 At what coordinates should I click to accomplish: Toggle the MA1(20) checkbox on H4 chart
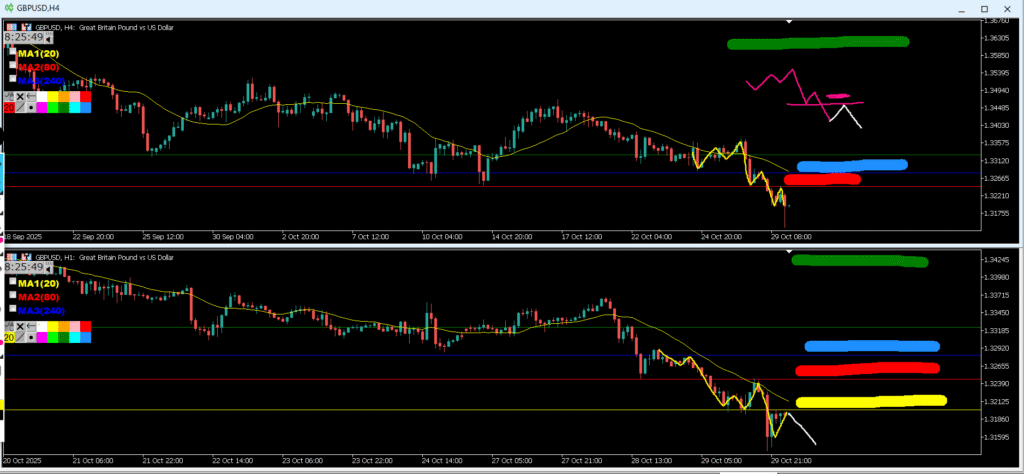click(13, 51)
